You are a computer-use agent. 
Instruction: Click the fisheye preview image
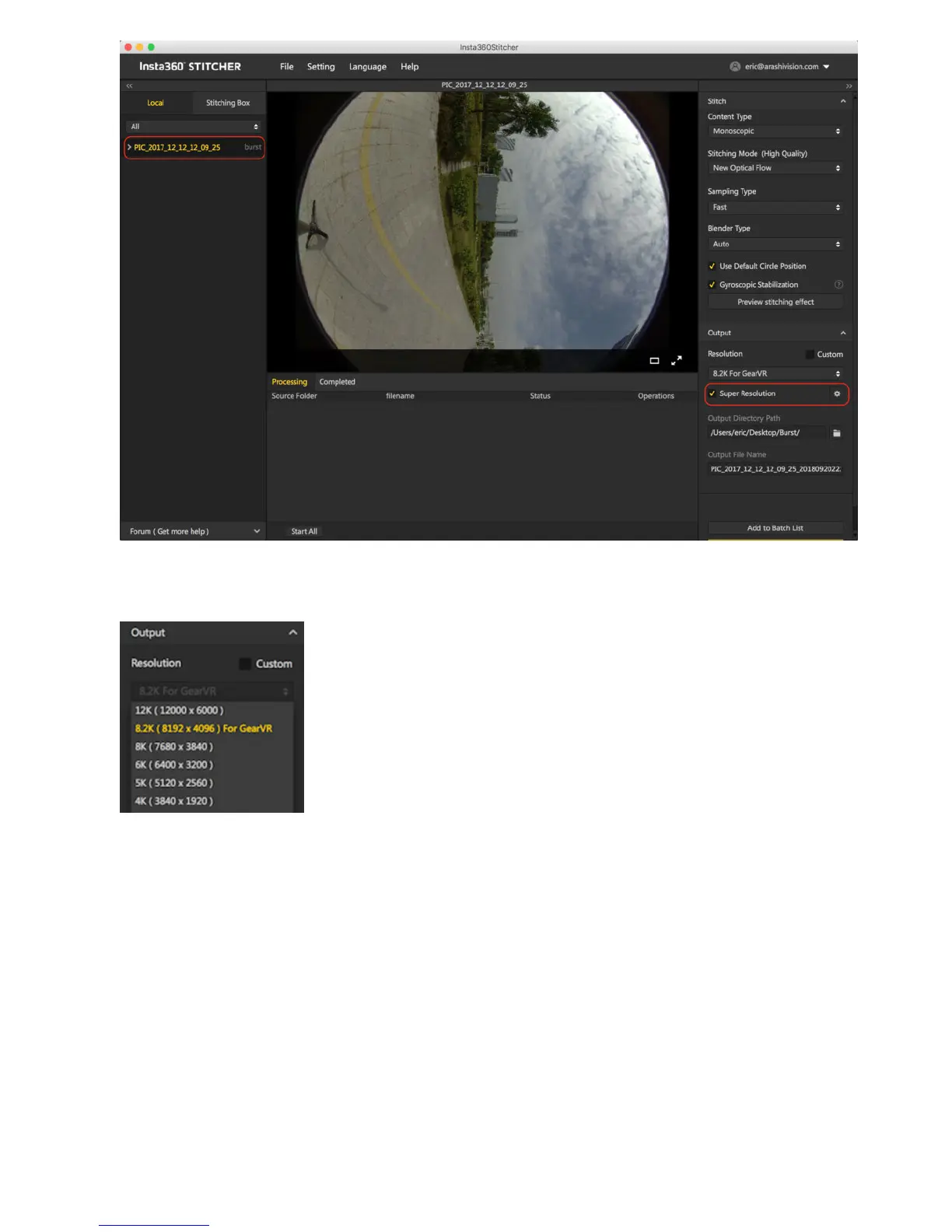(482, 220)
